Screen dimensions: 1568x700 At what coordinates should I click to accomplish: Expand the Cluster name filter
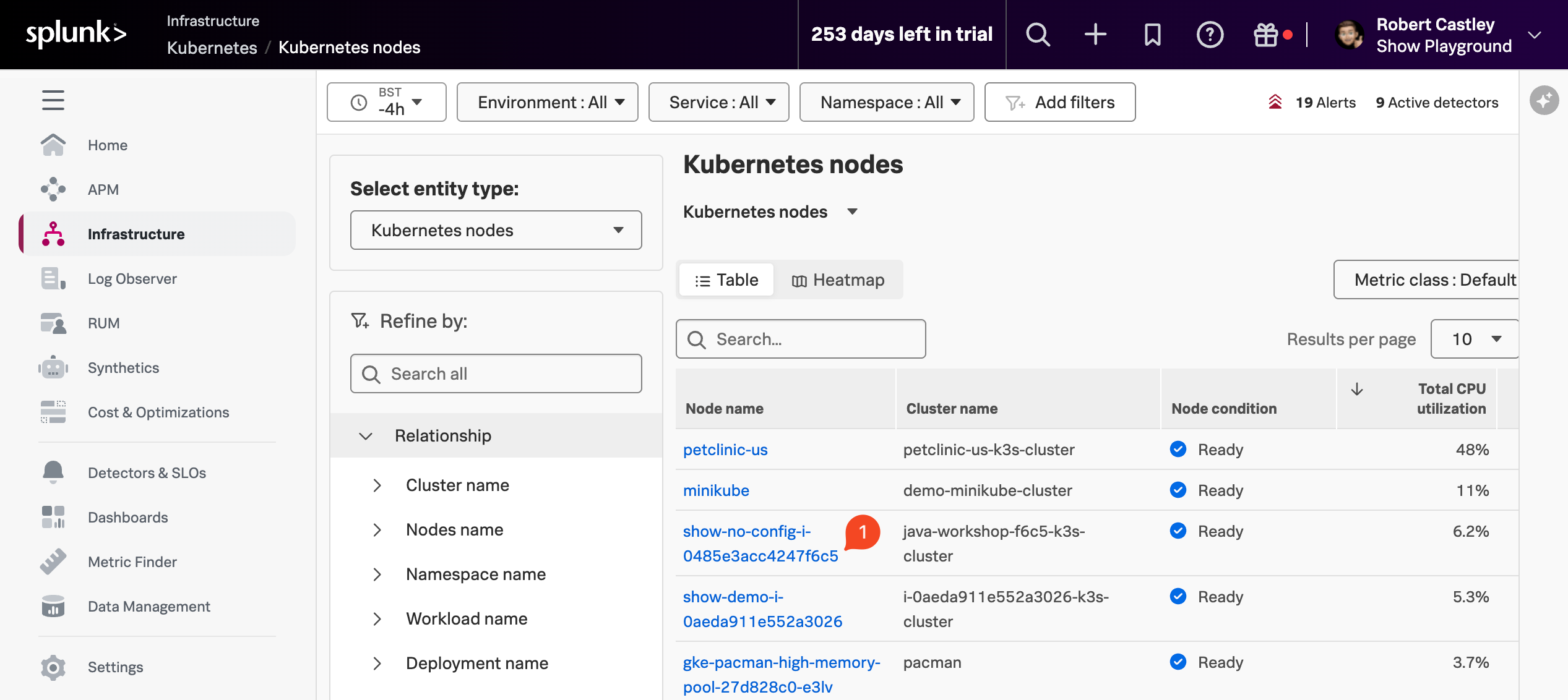[x=377, y=485]
